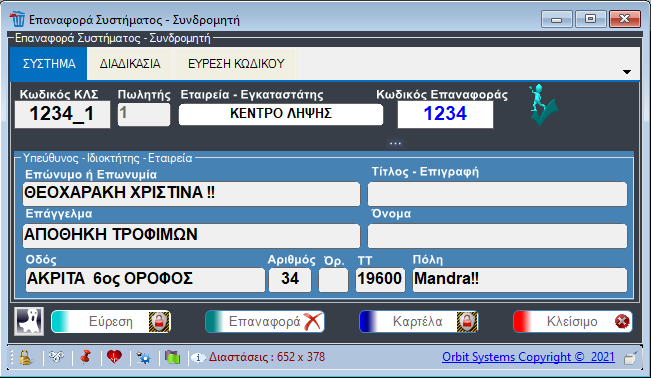651x378 pixels.
Task: Click the padlock icon in status bar
Action: pyautogui.click(x=25, y=357)
